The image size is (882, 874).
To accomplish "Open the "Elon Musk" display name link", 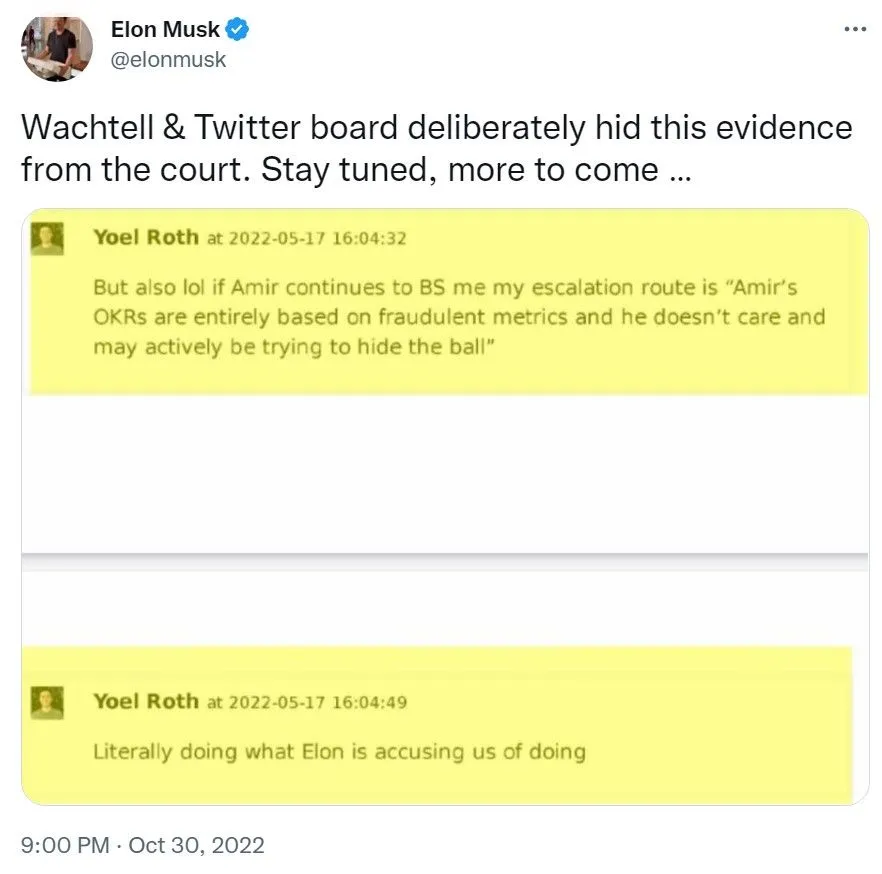I will (x=165, y=29).
